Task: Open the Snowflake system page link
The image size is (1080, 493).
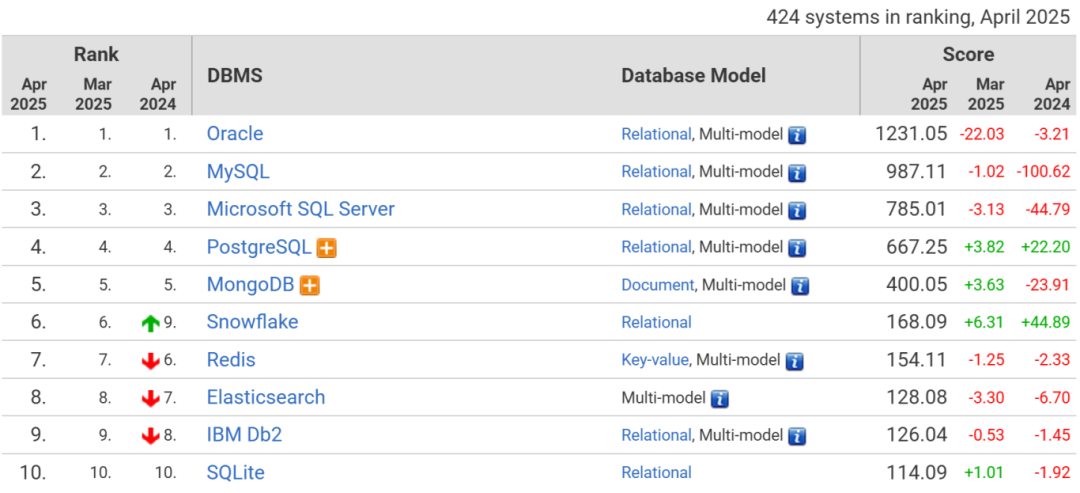Action: pos(252,322)
